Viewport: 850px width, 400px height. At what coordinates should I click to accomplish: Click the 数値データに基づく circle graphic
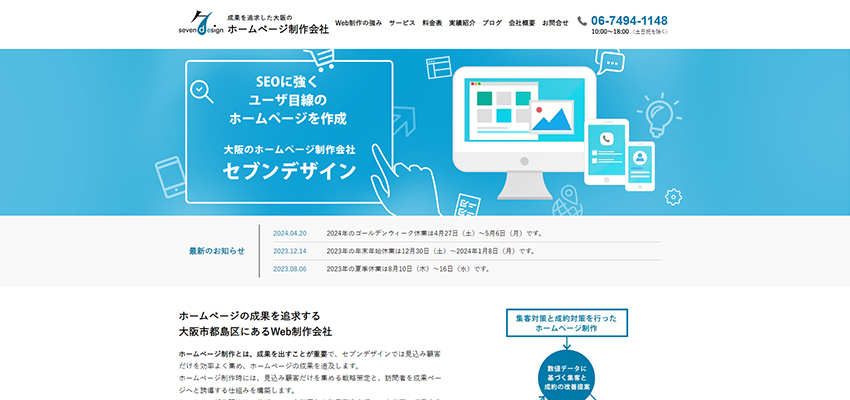pyautogui.click(x=566, y=376)
